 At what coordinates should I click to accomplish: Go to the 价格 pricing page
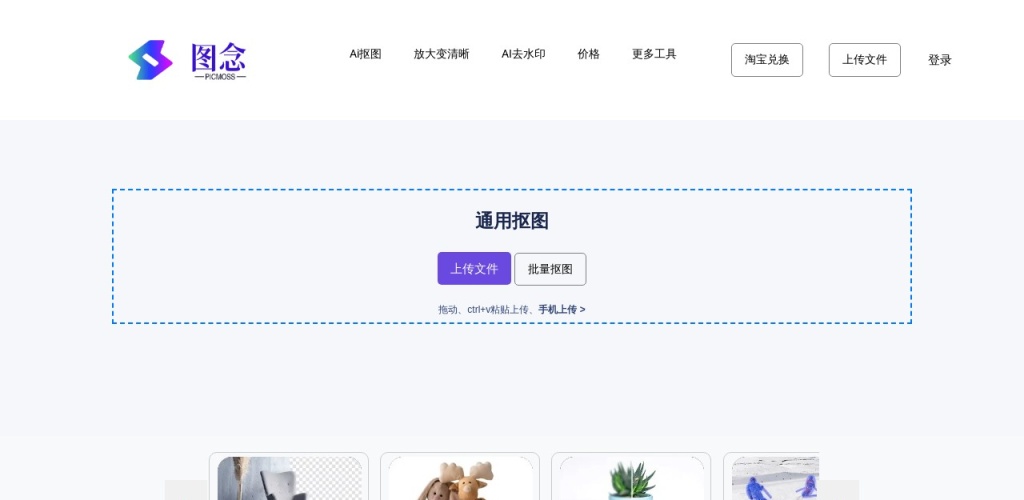tap(588, 54)
